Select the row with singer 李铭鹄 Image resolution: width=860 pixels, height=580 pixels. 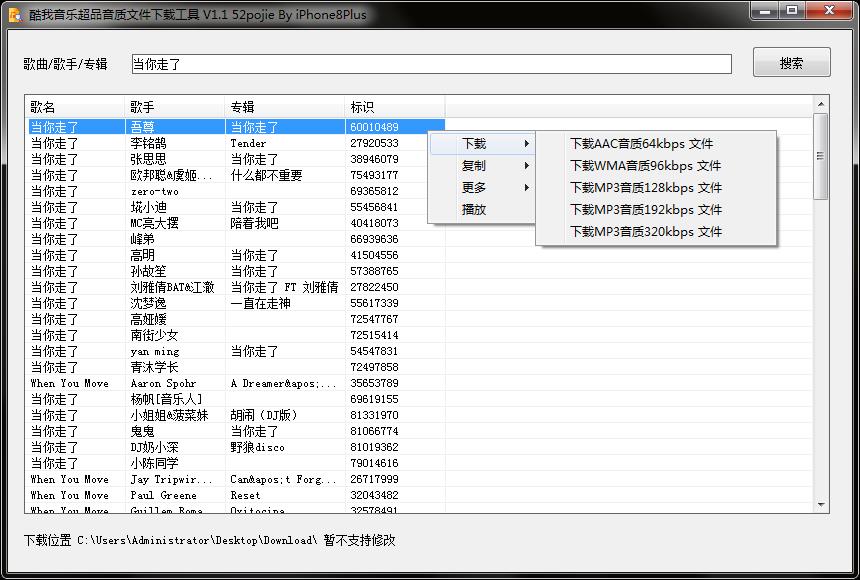tap(236, 143)
